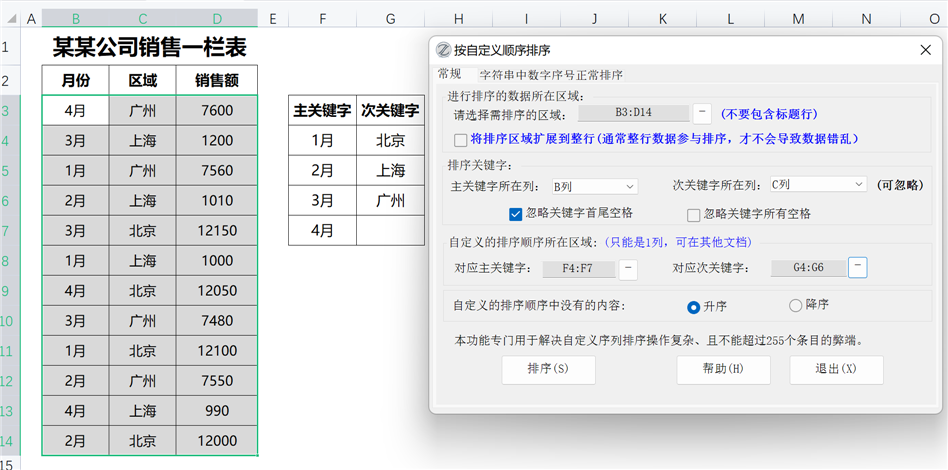Screen dimensions: 948x470
Task: Click the sort dialog's title bar logo icon
Action: click(443, 50)
